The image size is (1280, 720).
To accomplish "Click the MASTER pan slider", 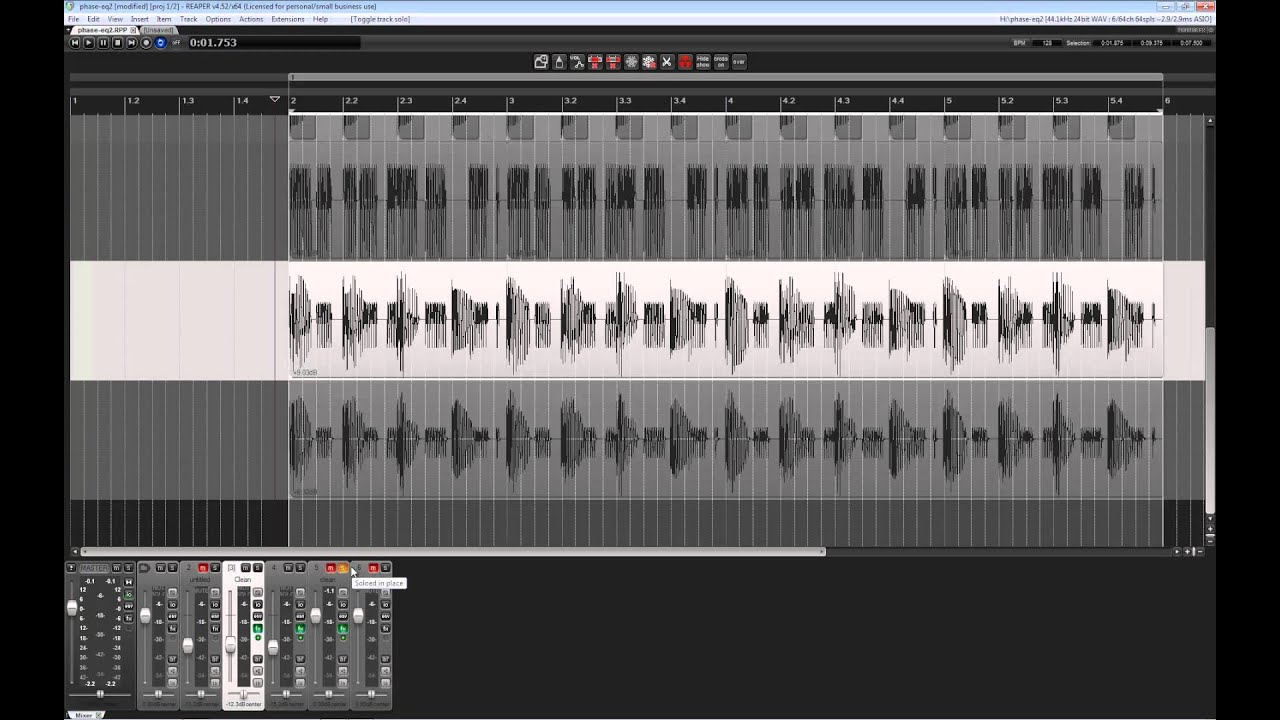I will 100,694.
